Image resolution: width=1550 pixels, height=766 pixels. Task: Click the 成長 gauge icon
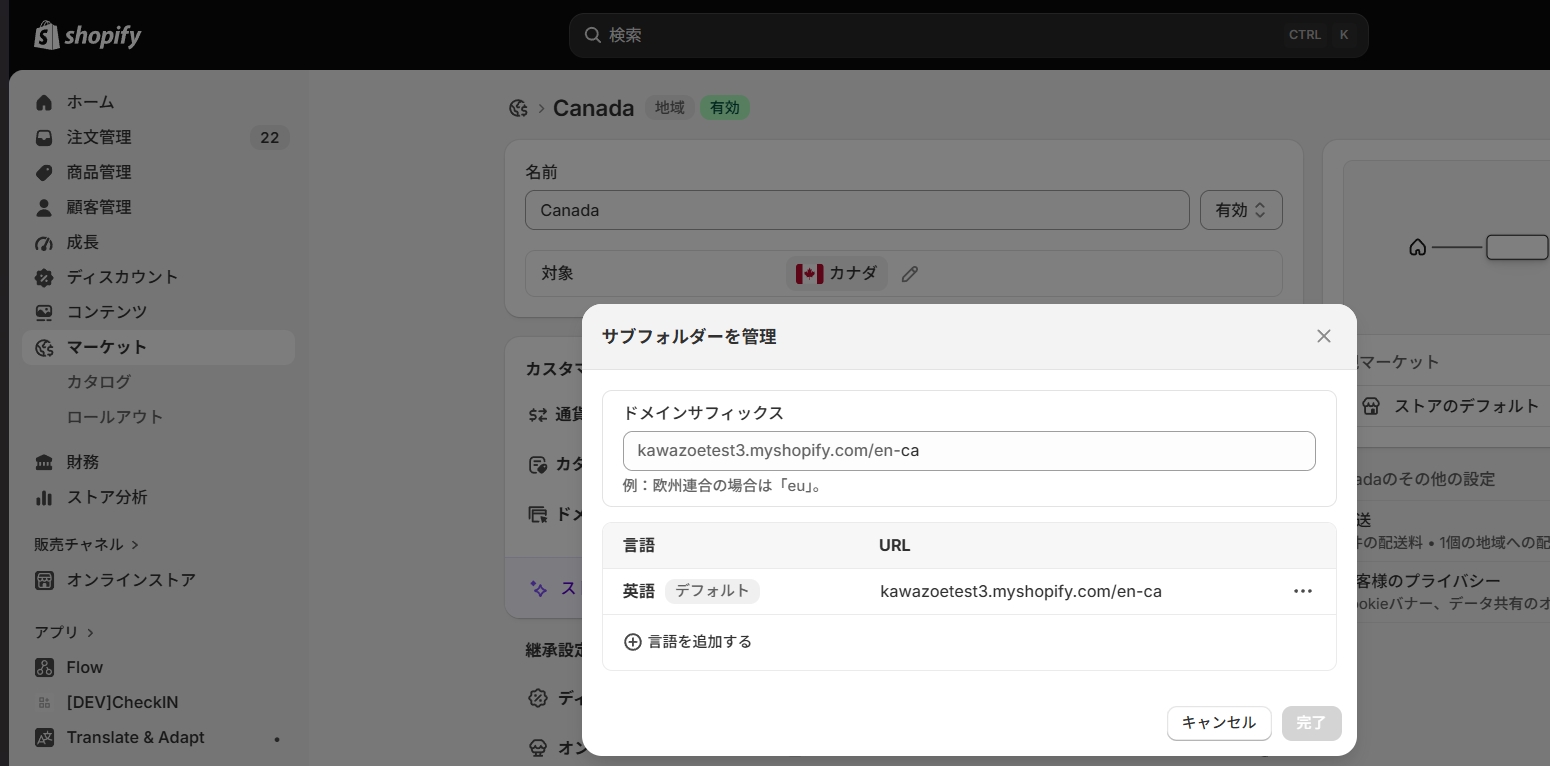pyautogui.click(x=44, y=242)
